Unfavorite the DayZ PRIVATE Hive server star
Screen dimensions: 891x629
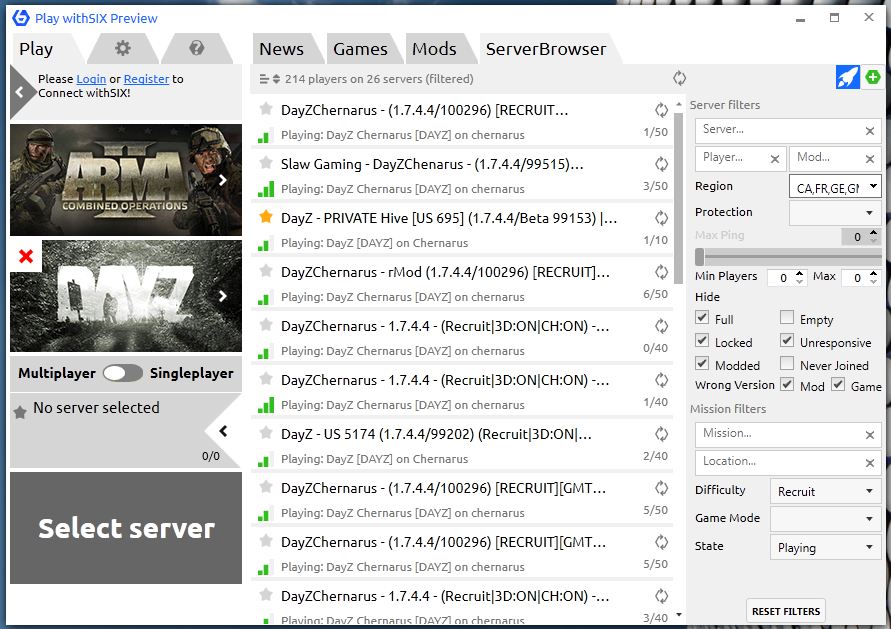coord(266,217)
